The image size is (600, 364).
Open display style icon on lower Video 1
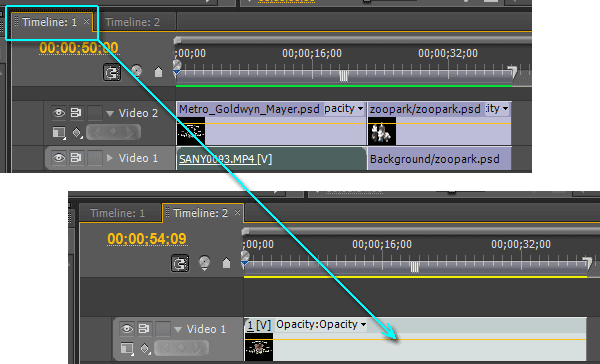point(127,348)
